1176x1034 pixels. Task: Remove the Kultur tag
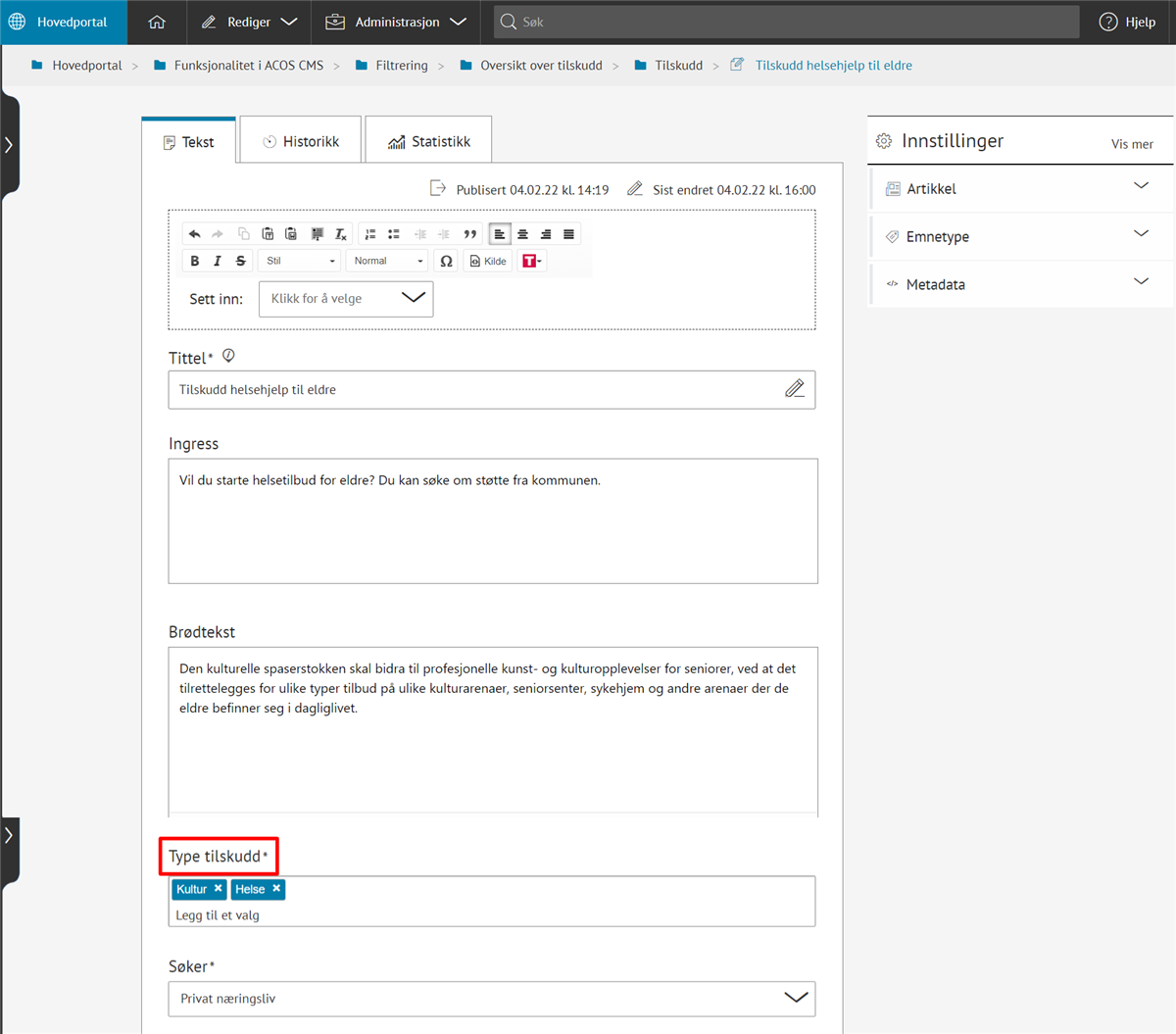click(219, 888)
